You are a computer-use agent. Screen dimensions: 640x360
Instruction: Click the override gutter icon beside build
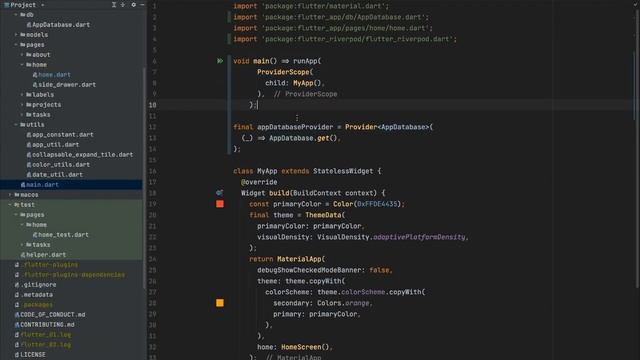220,193
